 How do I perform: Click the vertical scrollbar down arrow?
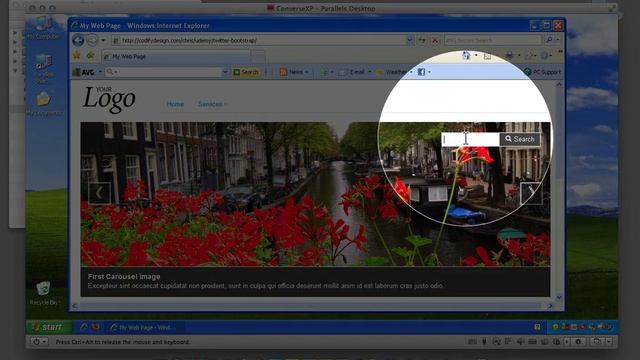click(x=559, y=298)
